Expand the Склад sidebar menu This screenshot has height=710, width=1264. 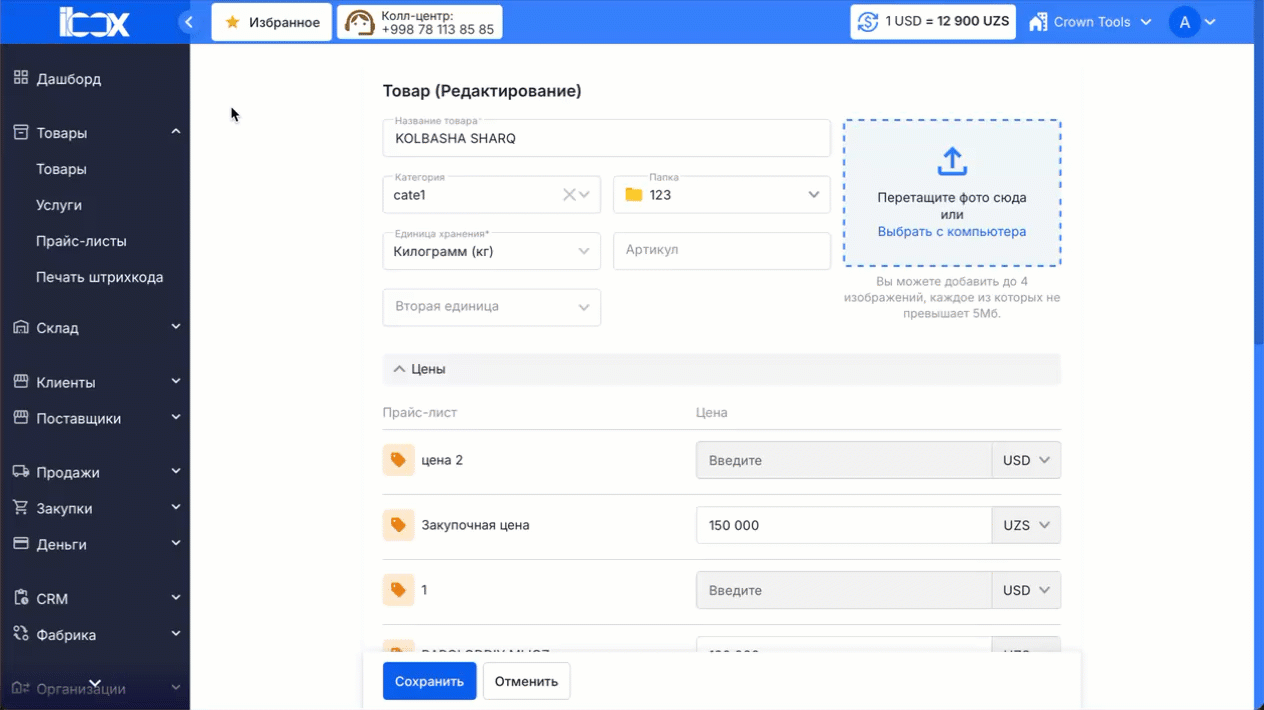point(95,328)
